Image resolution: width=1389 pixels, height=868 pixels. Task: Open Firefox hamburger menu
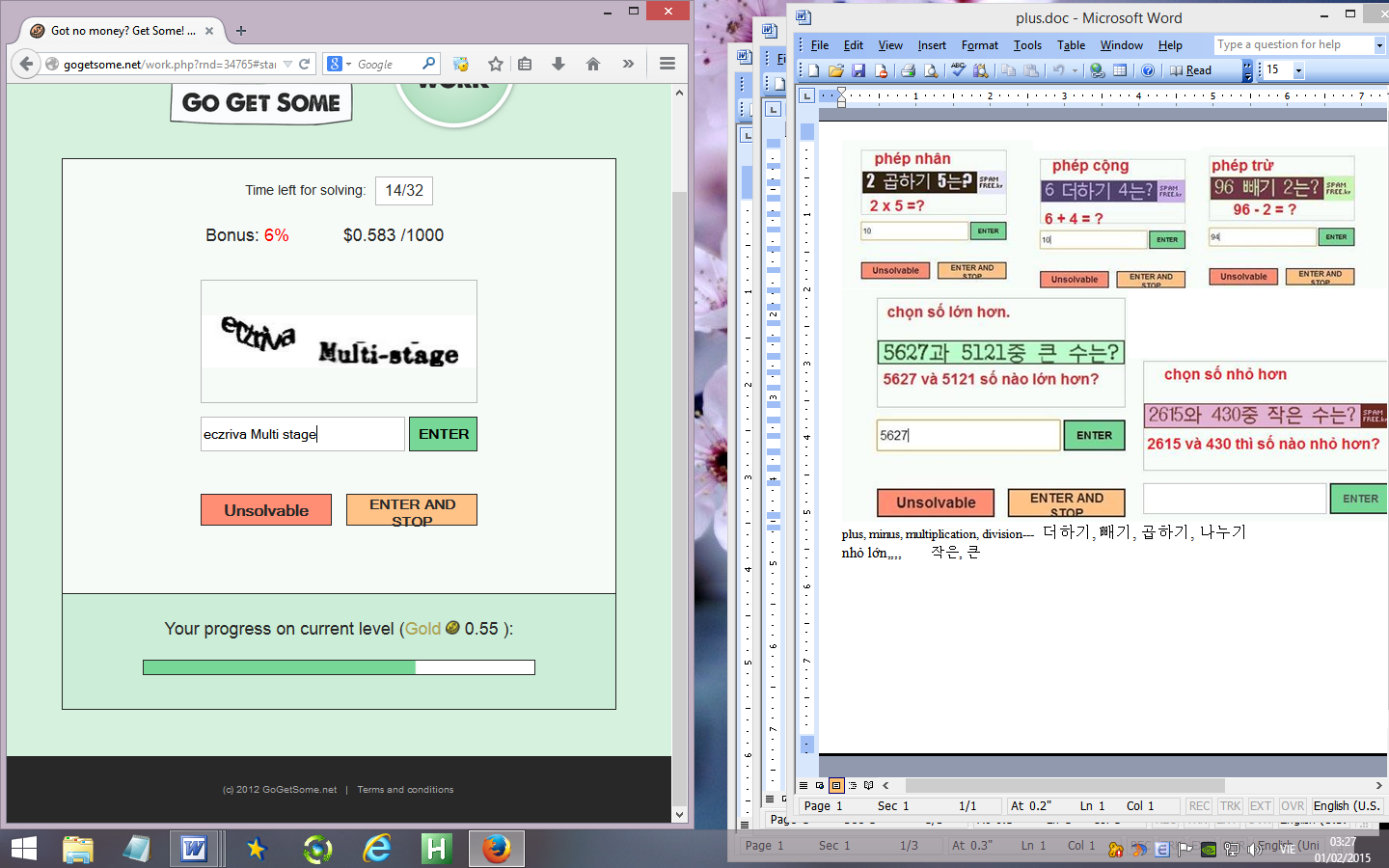[667, 64]
